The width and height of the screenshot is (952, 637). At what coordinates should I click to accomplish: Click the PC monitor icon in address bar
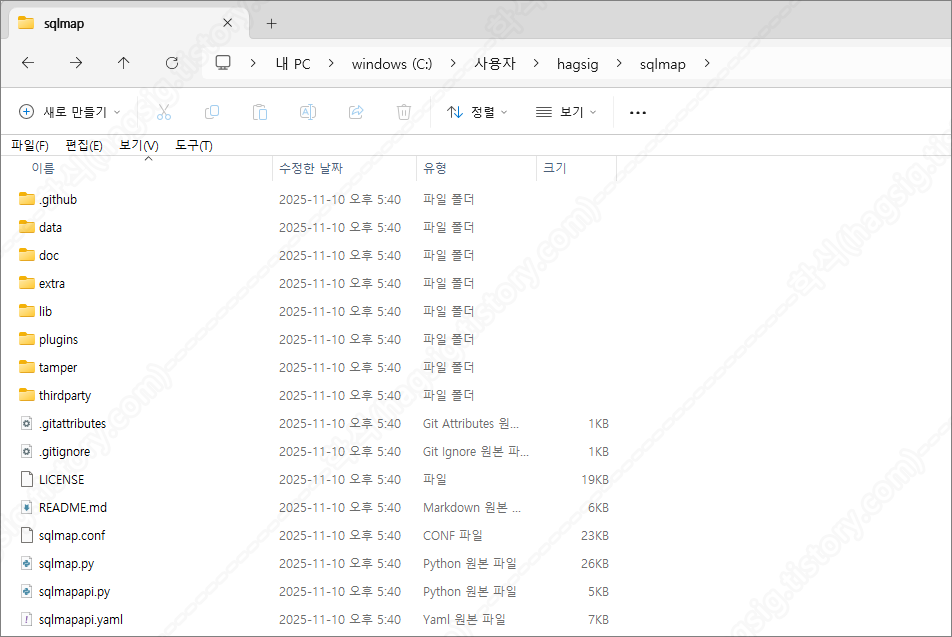click(223, 63)
